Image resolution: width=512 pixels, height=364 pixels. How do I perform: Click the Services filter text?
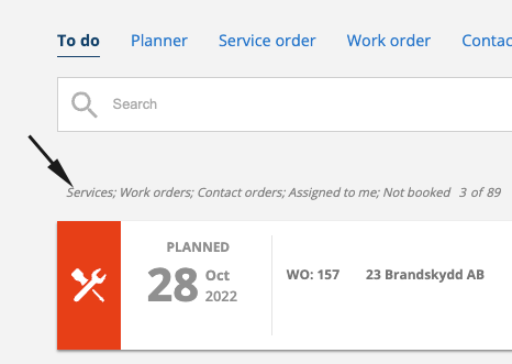click(91, 193)
